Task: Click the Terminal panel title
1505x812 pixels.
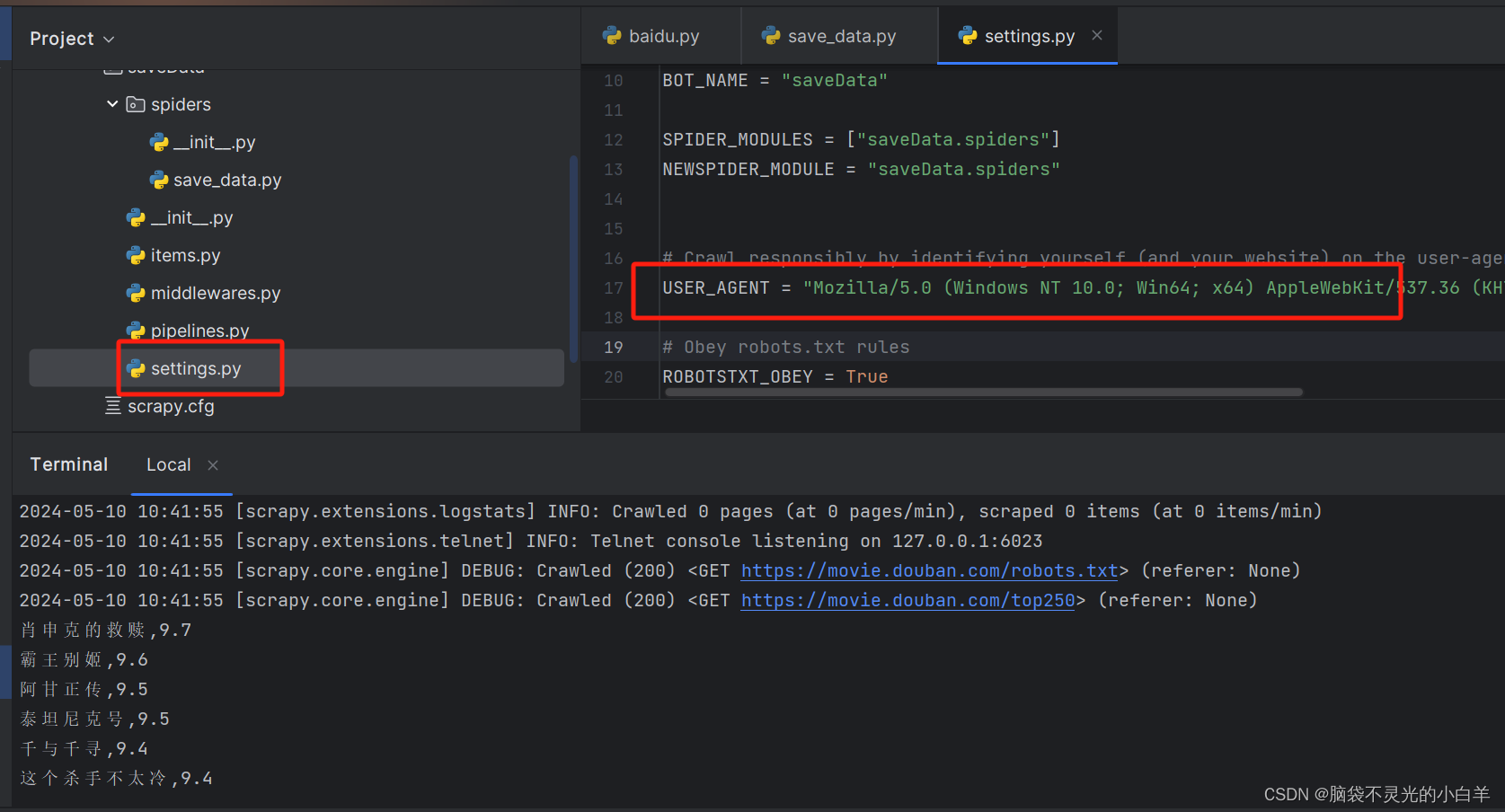Action: [69, 464]
